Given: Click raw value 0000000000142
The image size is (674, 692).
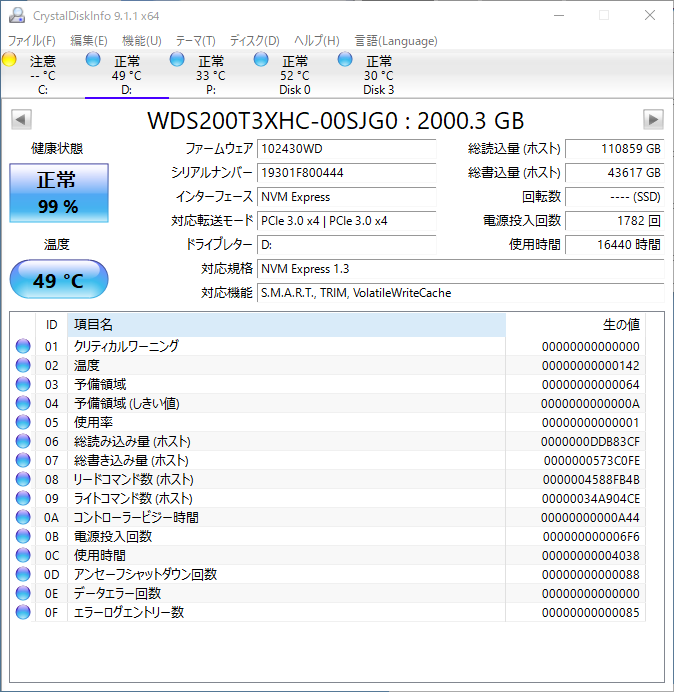Looking at the screenshot, I should tap(591, 365).
